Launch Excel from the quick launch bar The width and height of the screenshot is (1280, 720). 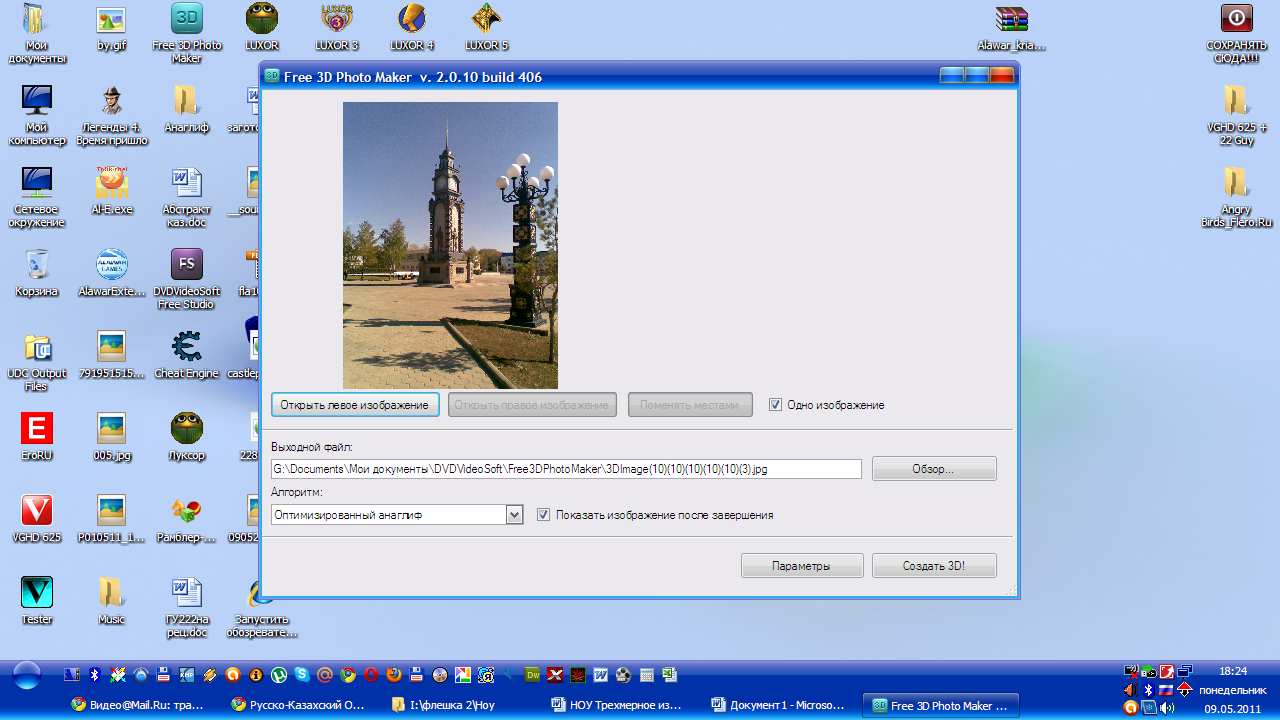[x=669, y=675]
